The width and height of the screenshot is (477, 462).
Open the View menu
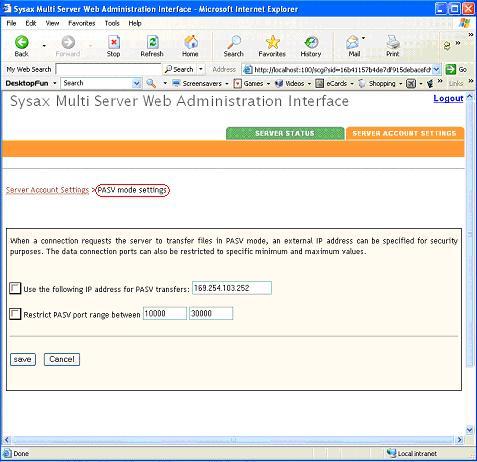52,23
